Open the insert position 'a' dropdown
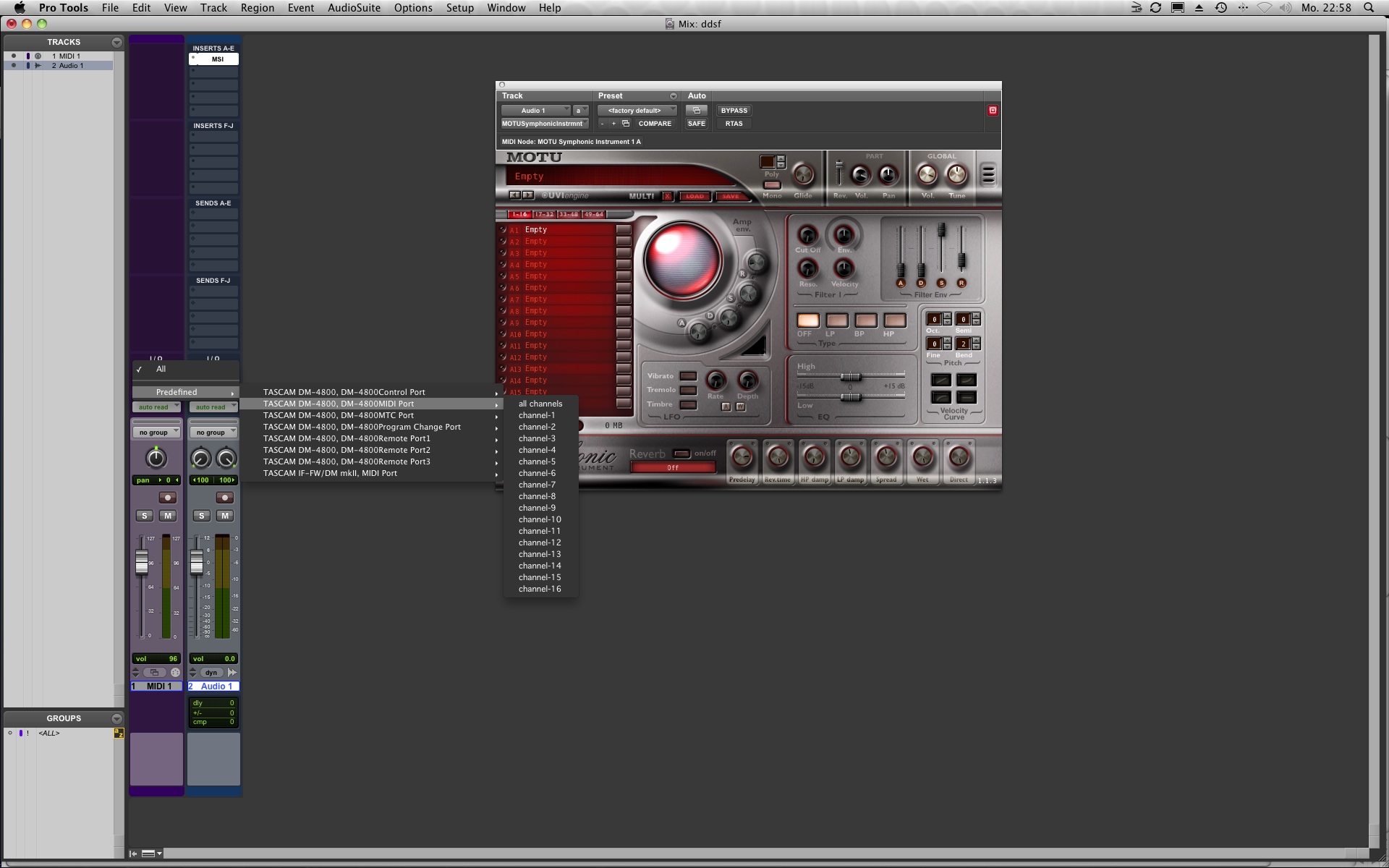Screen dimensions: 1389x868 pyautogui.click(x=580, y=111)
